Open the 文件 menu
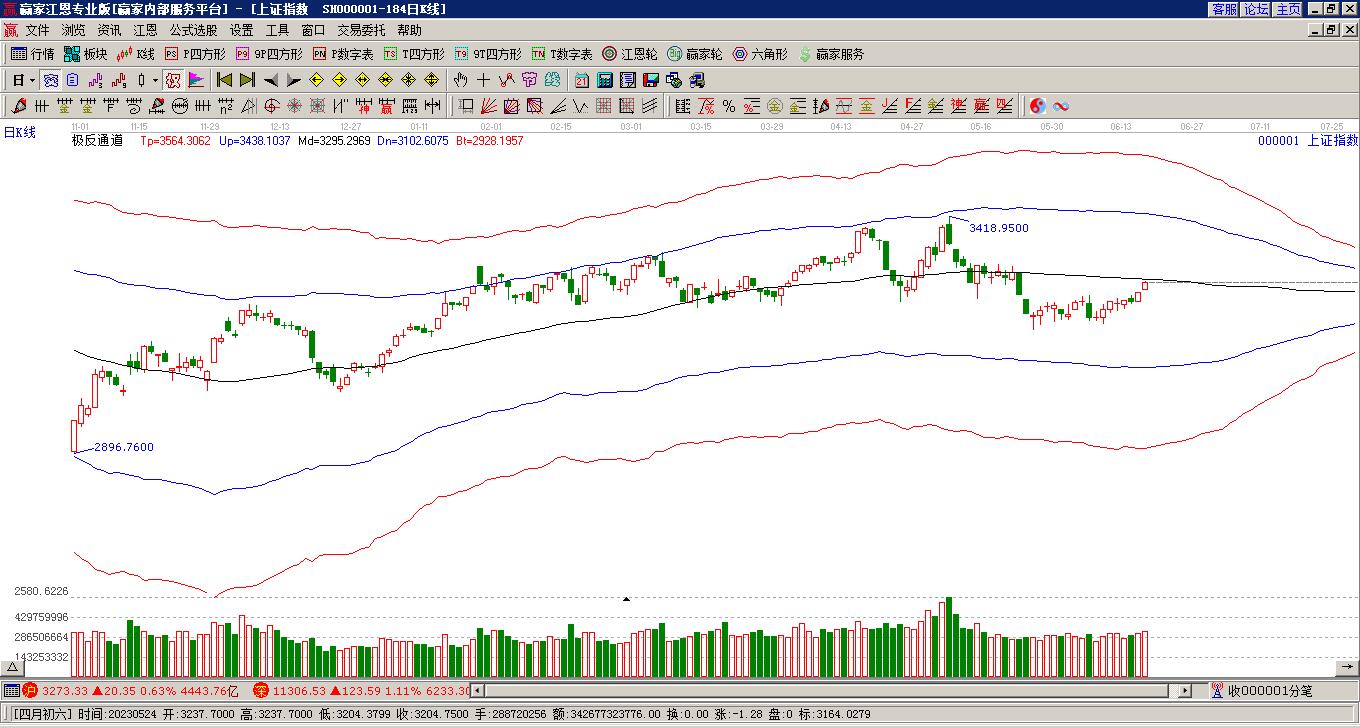This screenshot has height=728, width=1360. pyautogui.click(x=37, y=31)
